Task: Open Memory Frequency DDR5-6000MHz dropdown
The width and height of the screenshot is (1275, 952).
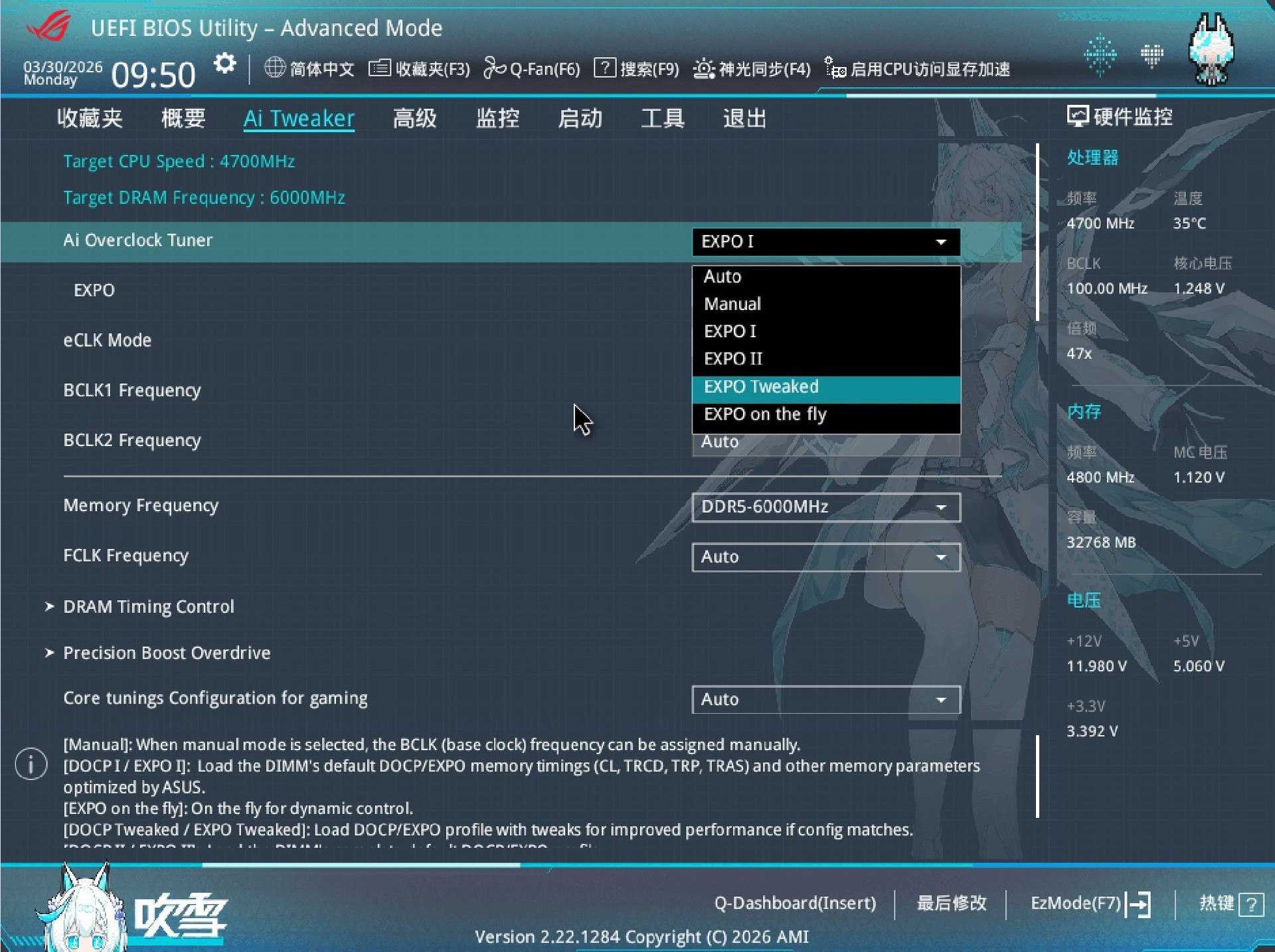Action: 825,507
